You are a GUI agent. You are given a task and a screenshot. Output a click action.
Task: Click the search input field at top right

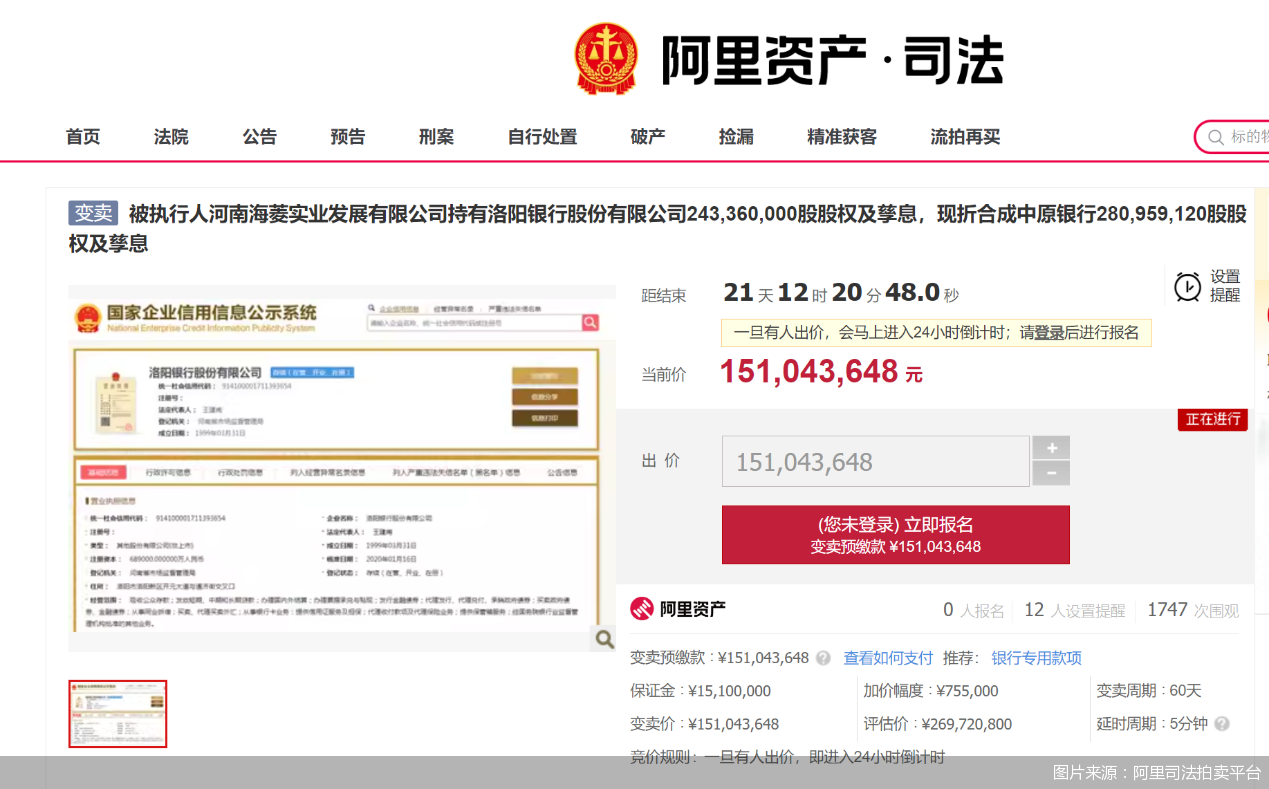click(1232, 137)
